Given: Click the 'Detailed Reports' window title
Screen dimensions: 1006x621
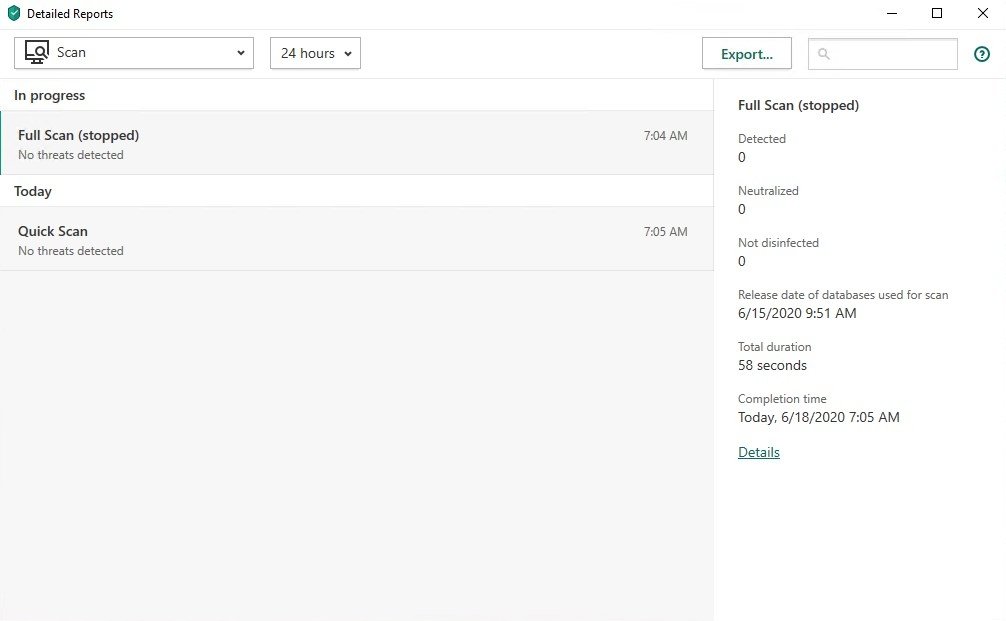Looking at the screenshot, I should click(70, 14).
